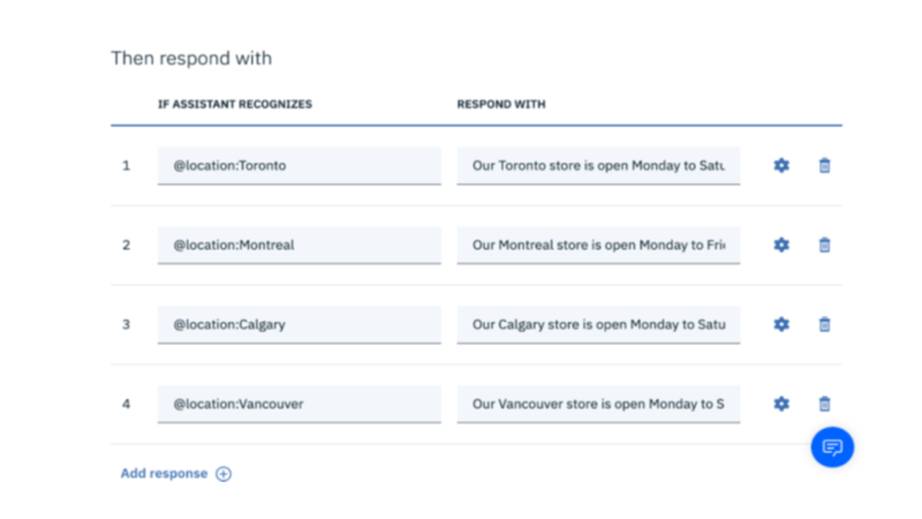The image size is (922, 519).
Task: Edit the @location:Montreal condition field
Action: click(298, 245)
